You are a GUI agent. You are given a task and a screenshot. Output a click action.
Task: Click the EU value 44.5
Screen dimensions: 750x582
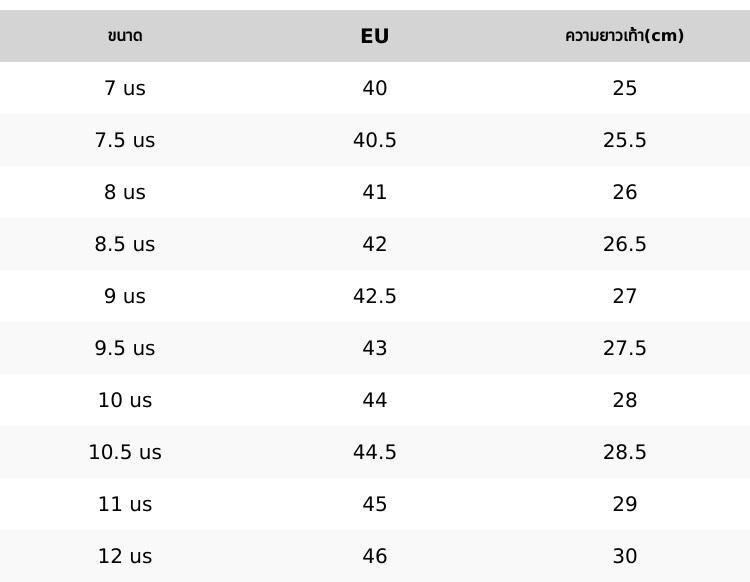tap(375, 452)
